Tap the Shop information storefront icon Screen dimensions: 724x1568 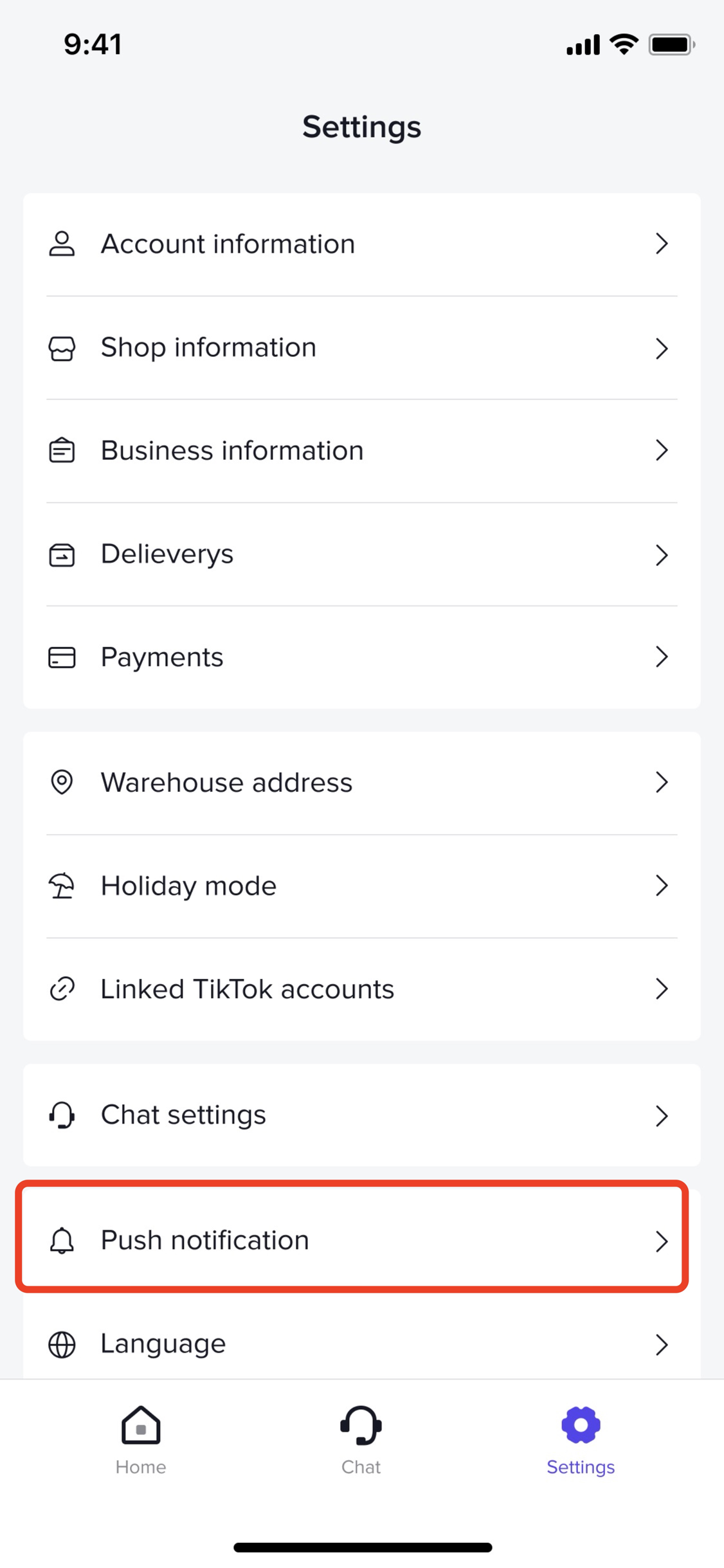point(62,349)
